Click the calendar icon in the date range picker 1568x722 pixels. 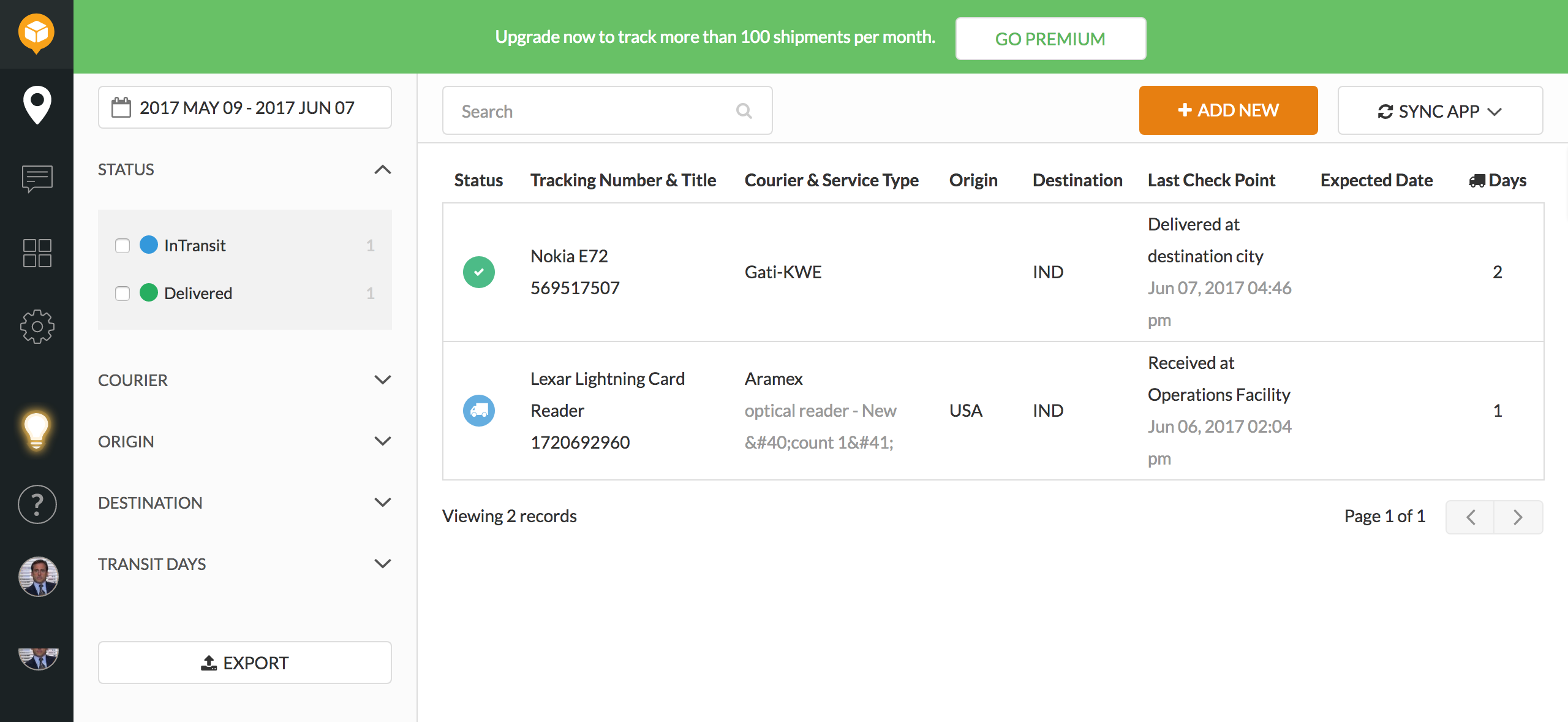point(121,107)
